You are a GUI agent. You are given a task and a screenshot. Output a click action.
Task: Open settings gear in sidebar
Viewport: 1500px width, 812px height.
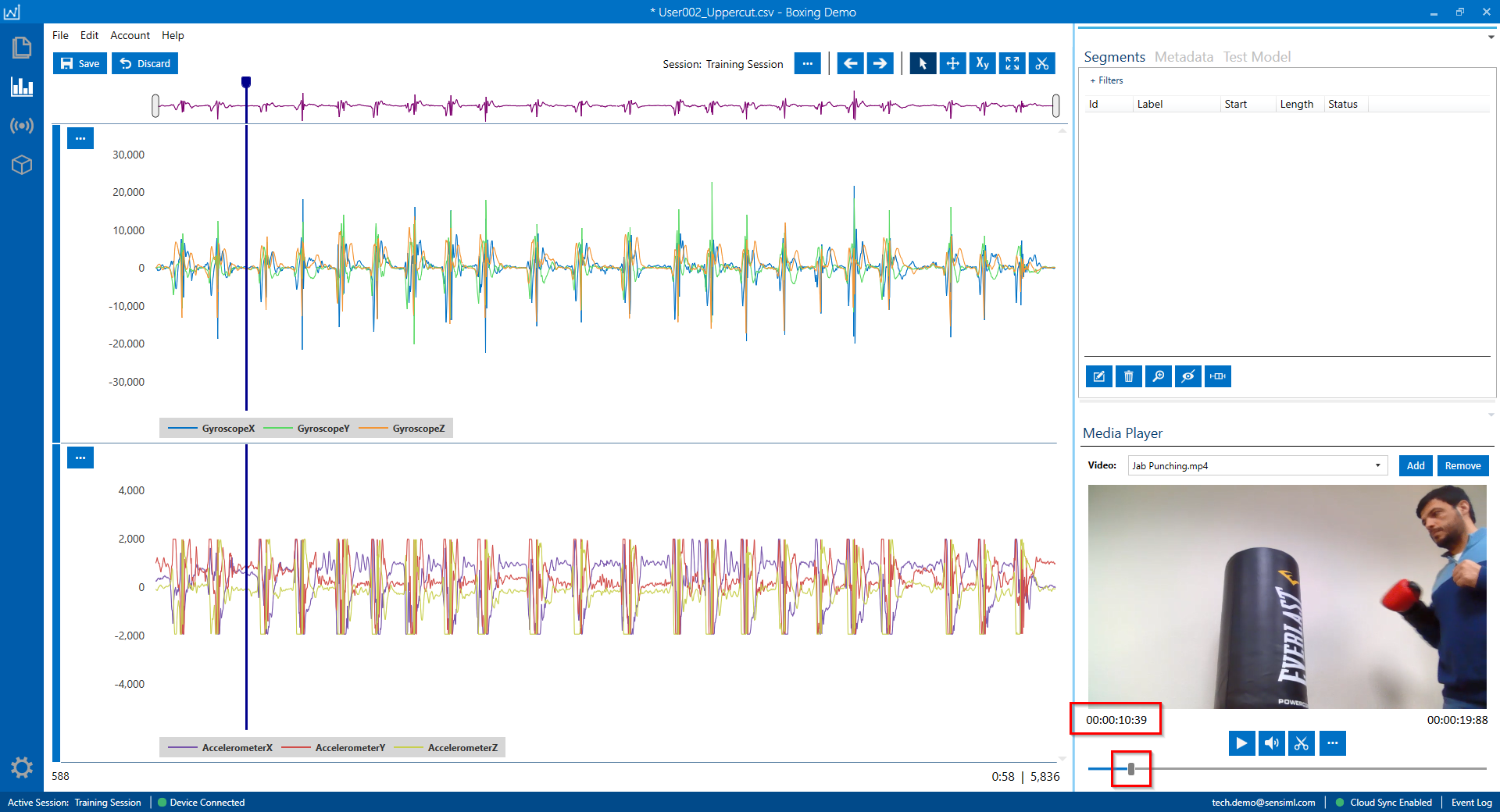[x=22, y=767]
